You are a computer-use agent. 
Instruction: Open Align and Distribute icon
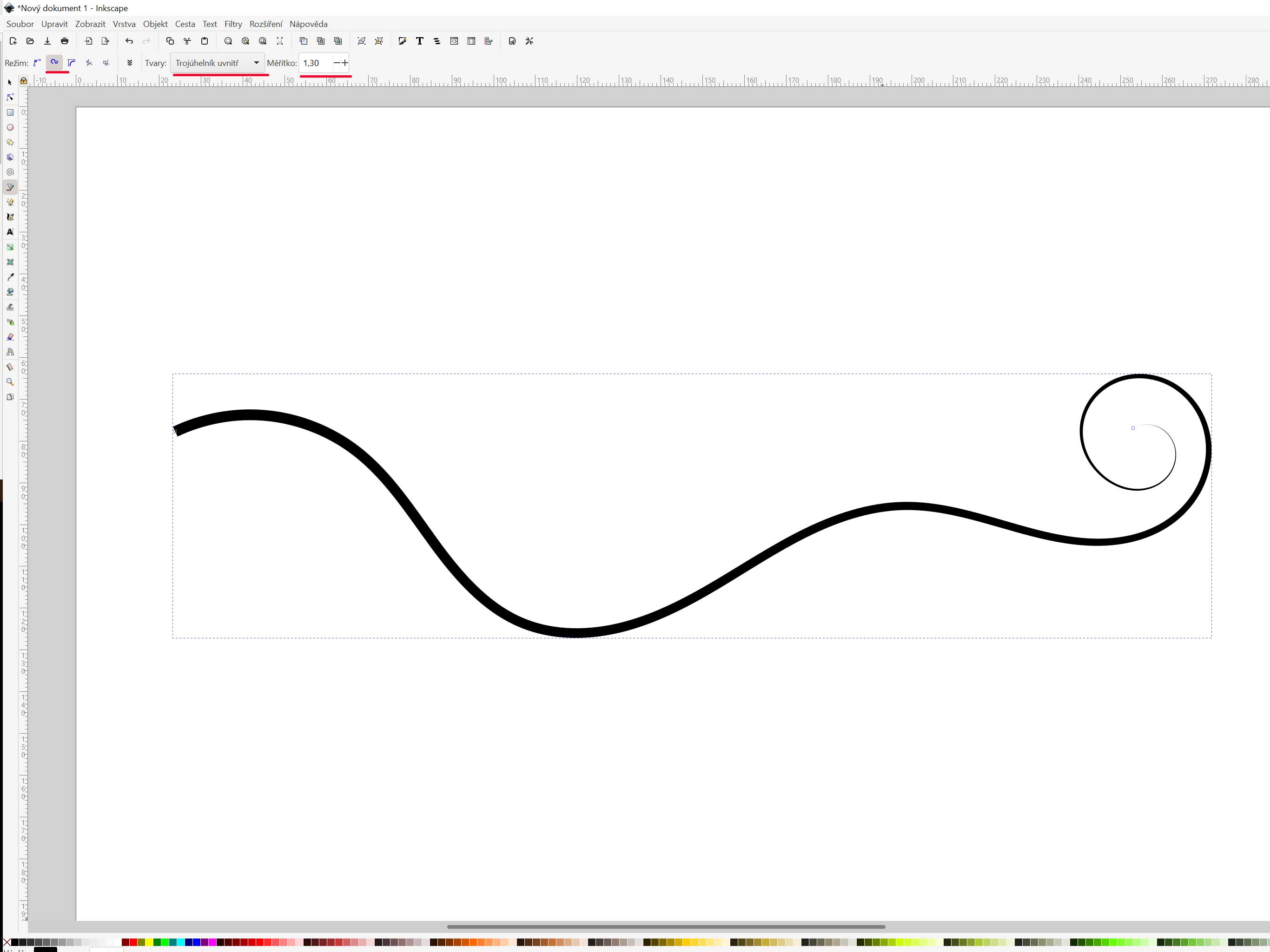(489, 41)
